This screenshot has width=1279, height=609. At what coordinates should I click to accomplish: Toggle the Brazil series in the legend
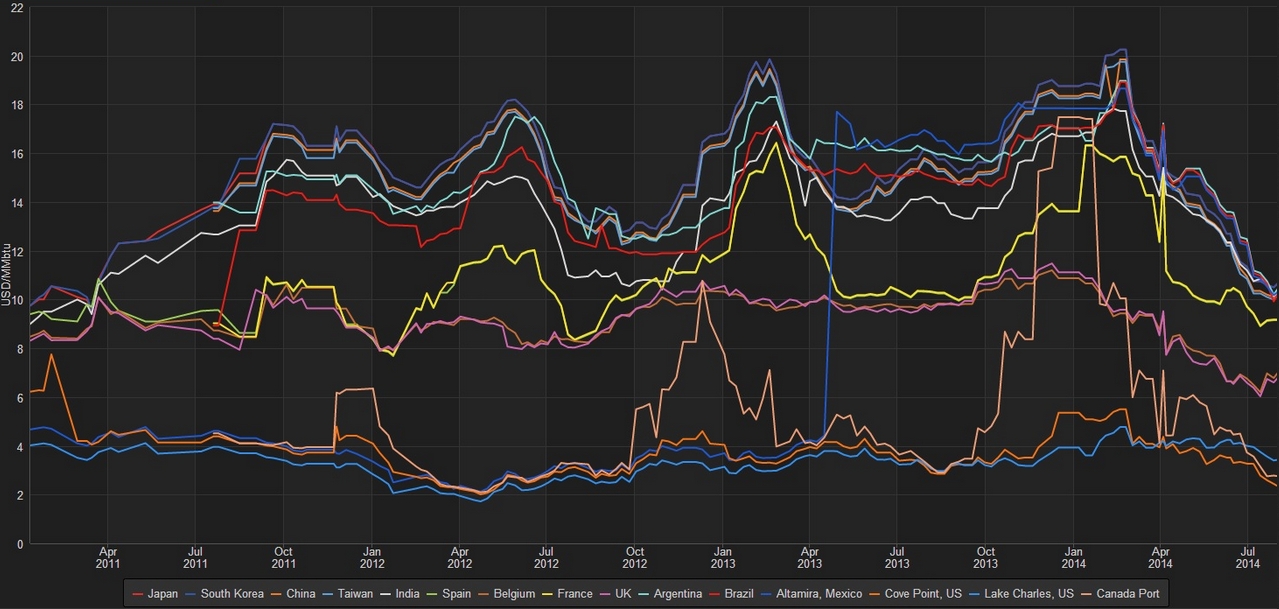(740, 593)
